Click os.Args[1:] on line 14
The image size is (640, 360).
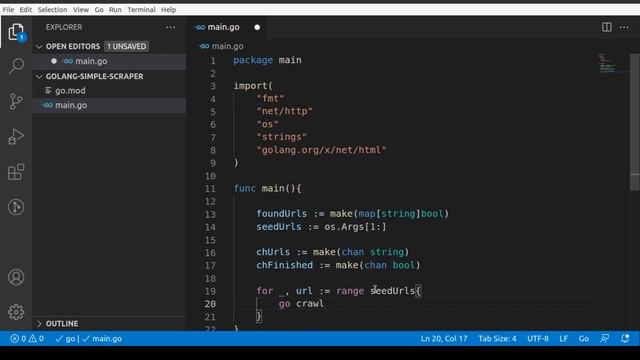coord(355,227)
